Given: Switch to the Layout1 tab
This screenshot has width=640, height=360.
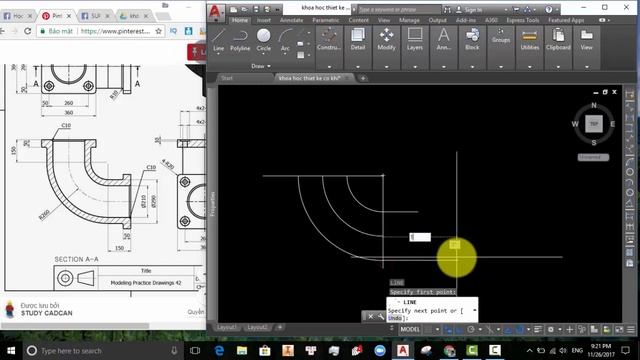Looking at the screenshot, I should tap(227, 327).
